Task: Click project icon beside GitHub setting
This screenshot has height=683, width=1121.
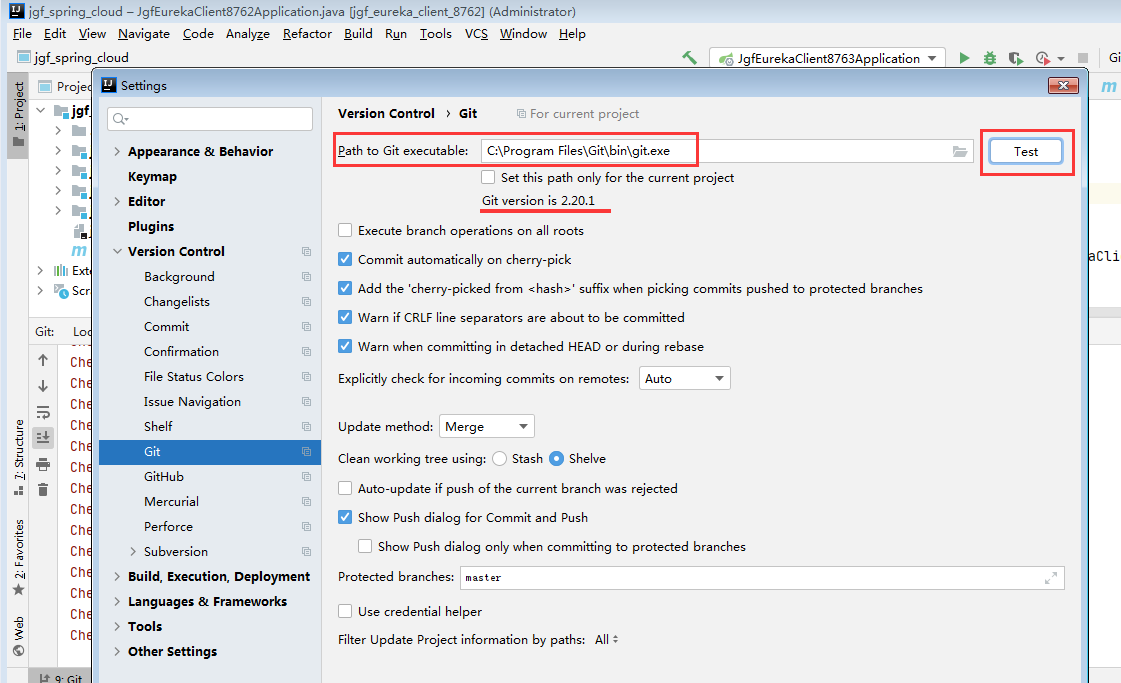Action: coord(307,477)
